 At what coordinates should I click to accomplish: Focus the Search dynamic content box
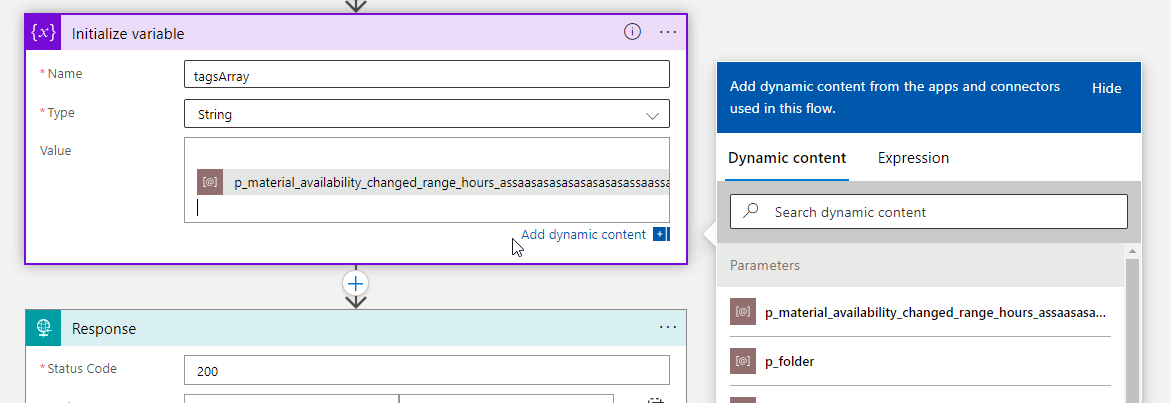tap(928, 212)
